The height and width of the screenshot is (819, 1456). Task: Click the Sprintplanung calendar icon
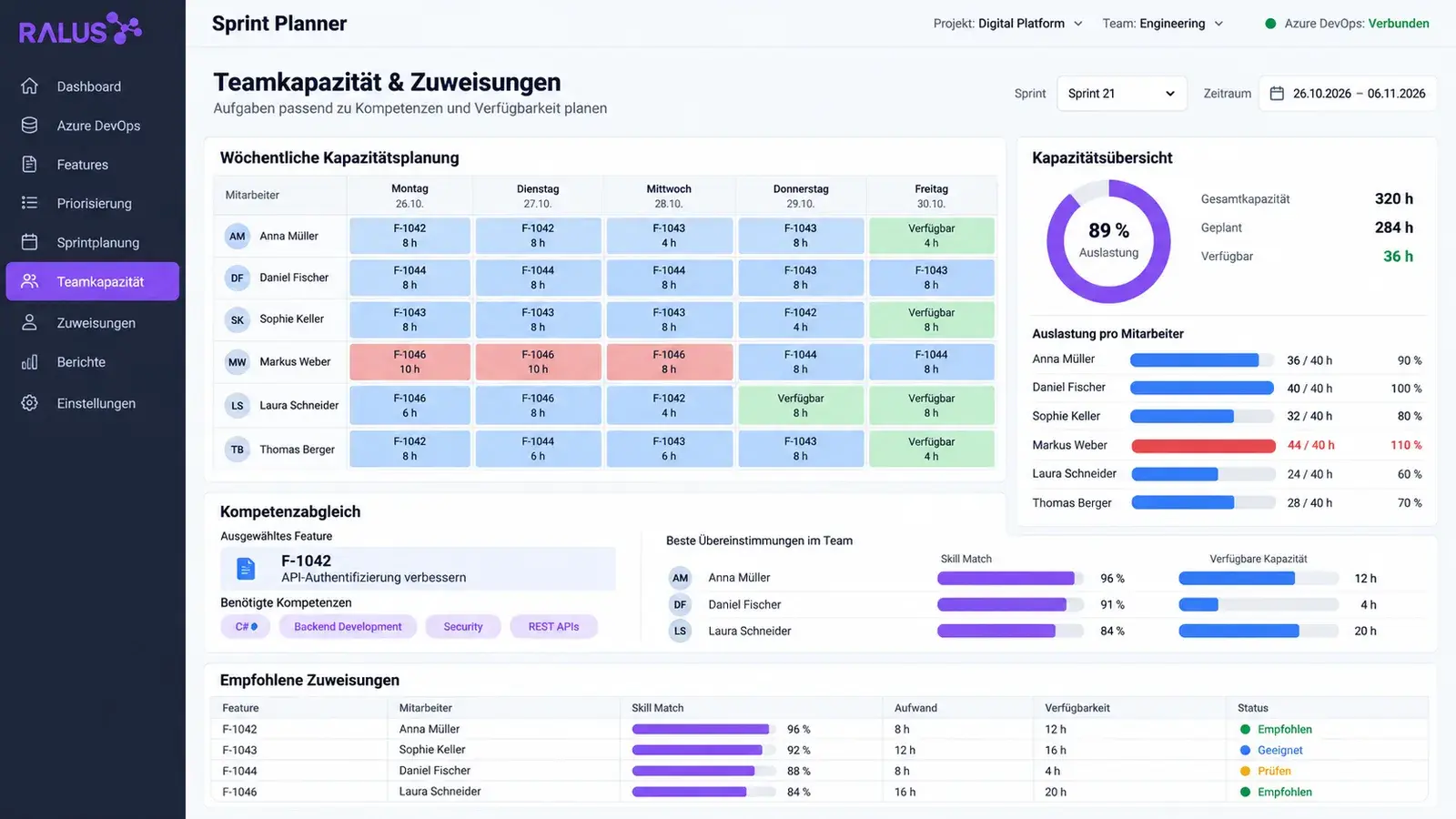(x=29, y=242)
